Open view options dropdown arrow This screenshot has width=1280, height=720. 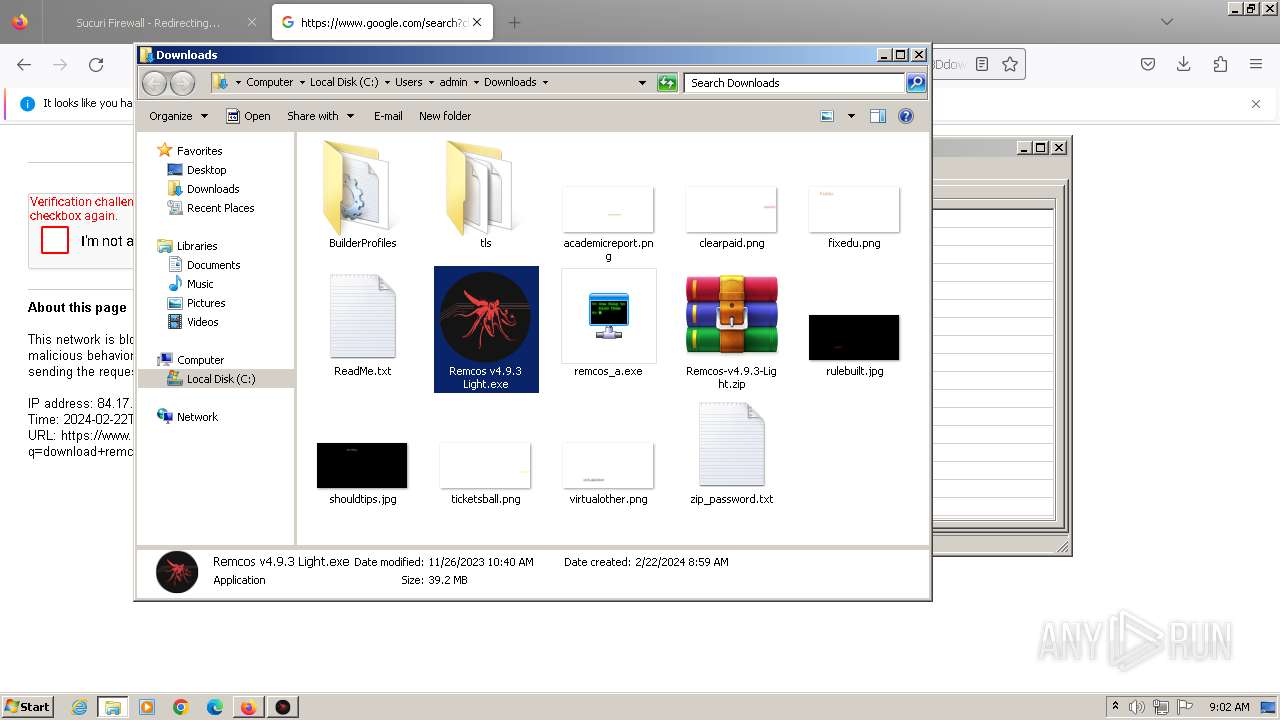point(851,116)
